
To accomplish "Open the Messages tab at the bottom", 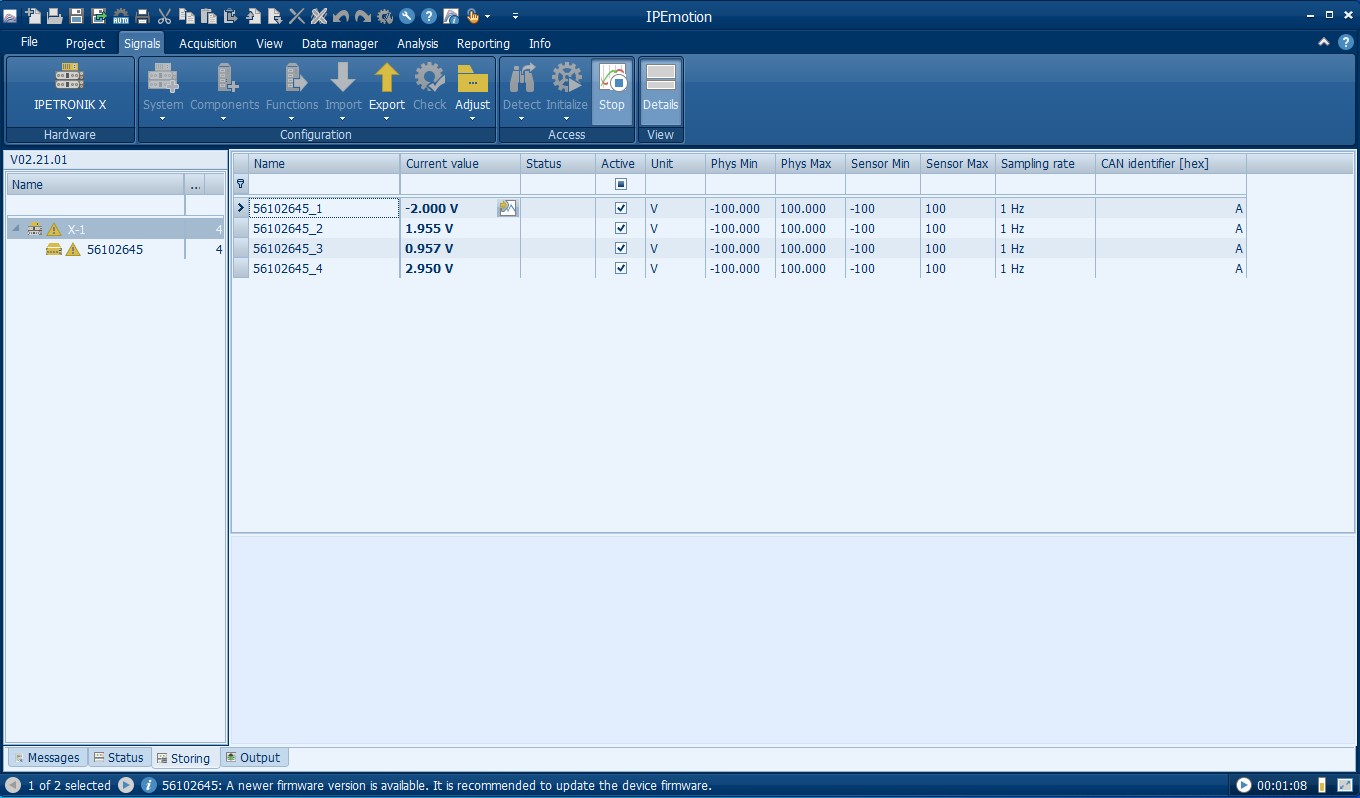I will [47, 757].
